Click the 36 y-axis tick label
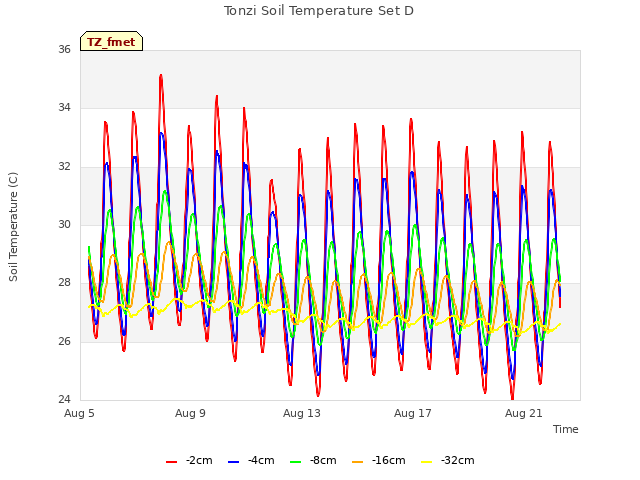The image size is (640, 480). tap(64, 49)
